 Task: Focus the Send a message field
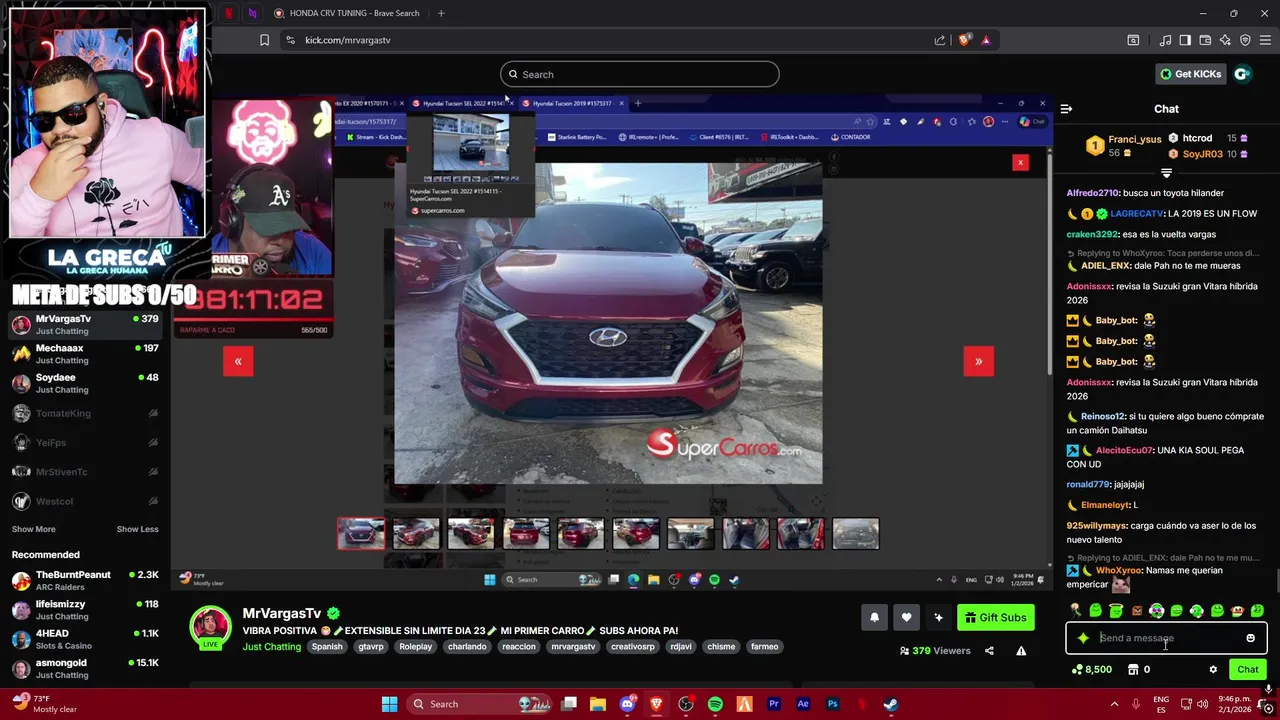(x=1166, y=638)
